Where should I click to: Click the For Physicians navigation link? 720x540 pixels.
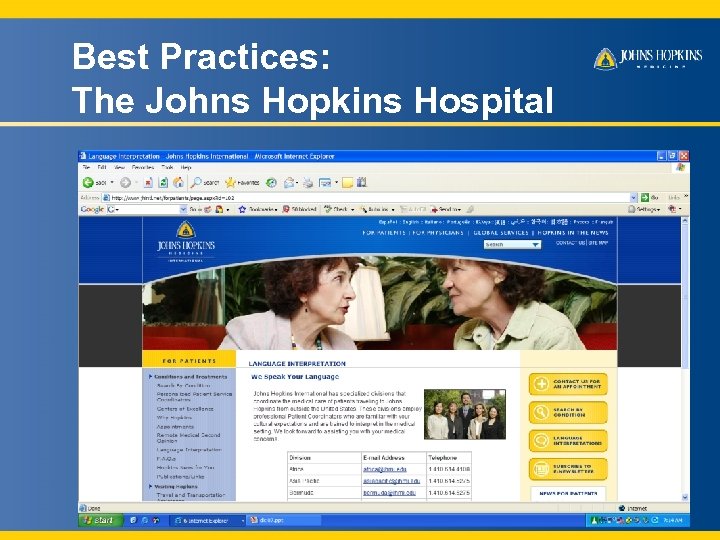click(x=438, y=233)
